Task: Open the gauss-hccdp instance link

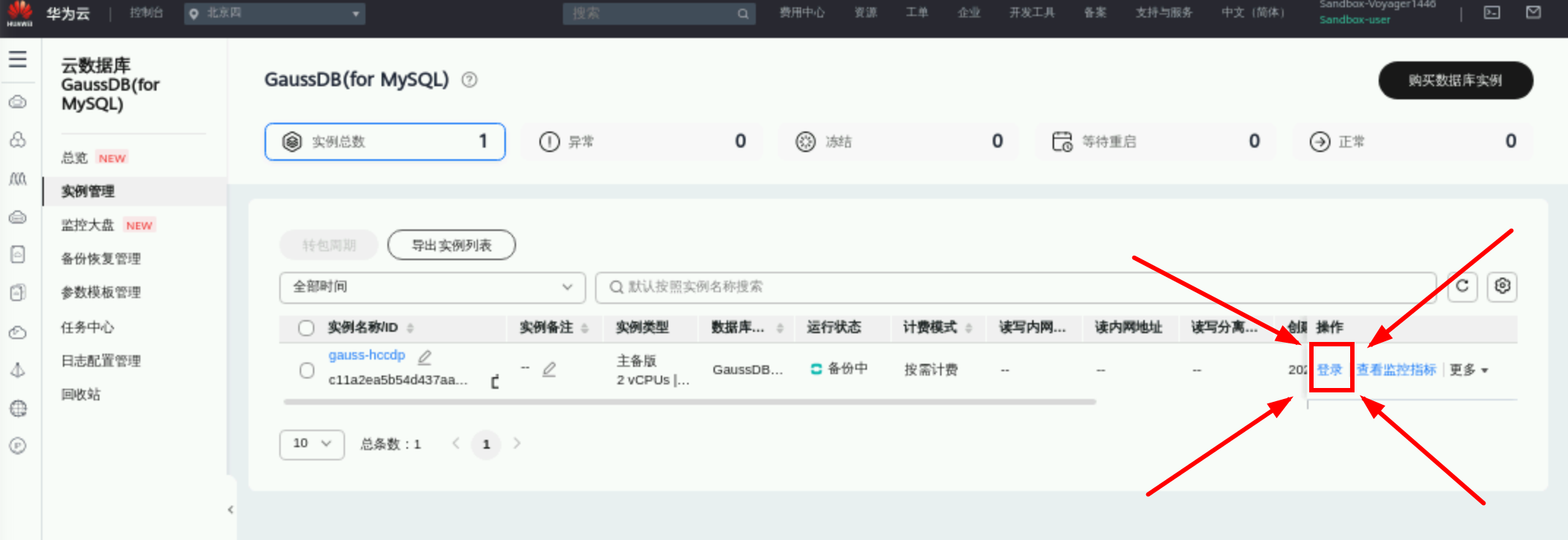Action: [x=367, y=355]
